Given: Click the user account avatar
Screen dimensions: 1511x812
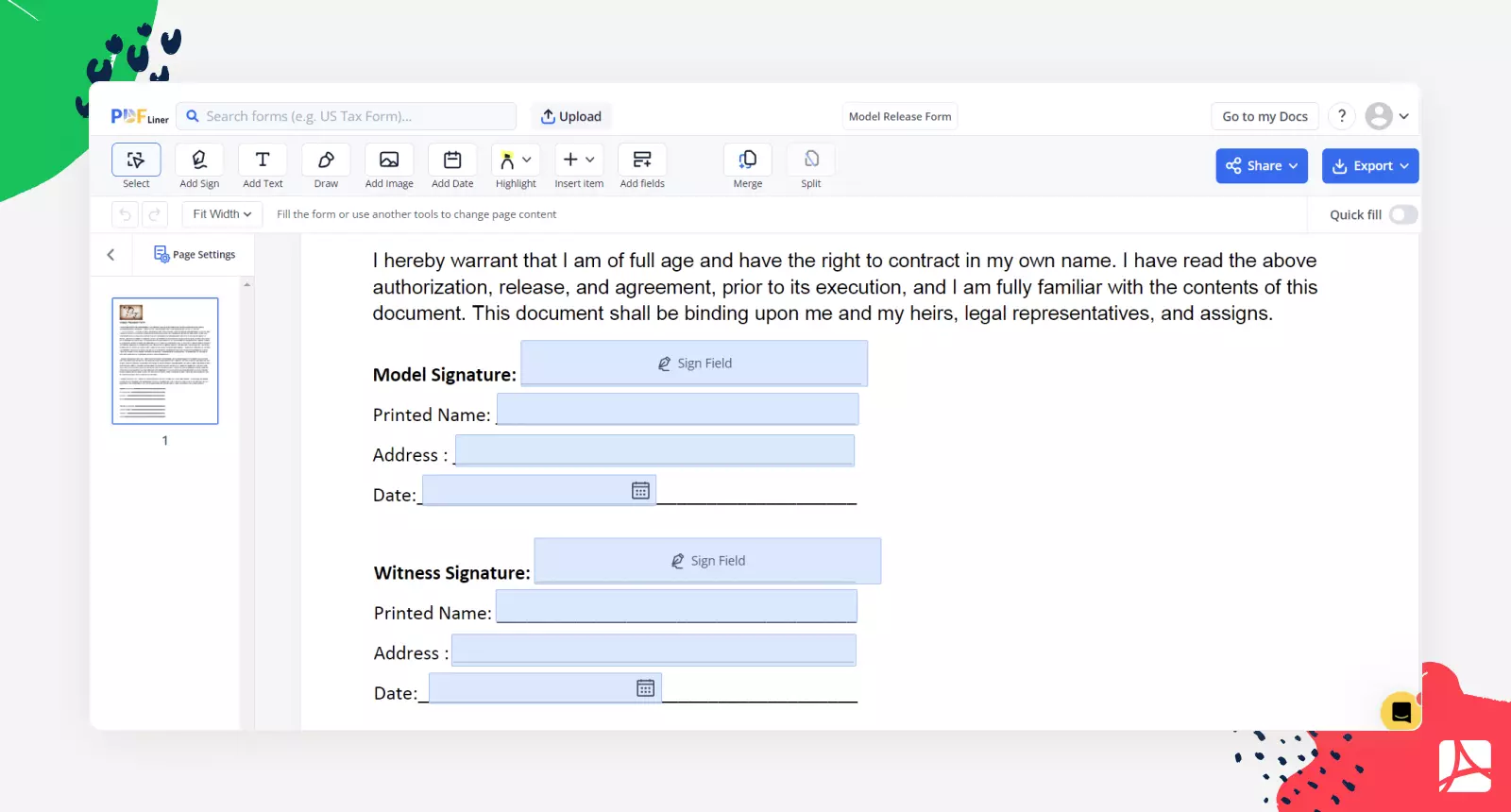Looking at the screenshot, I should (x=1379, y=116).
